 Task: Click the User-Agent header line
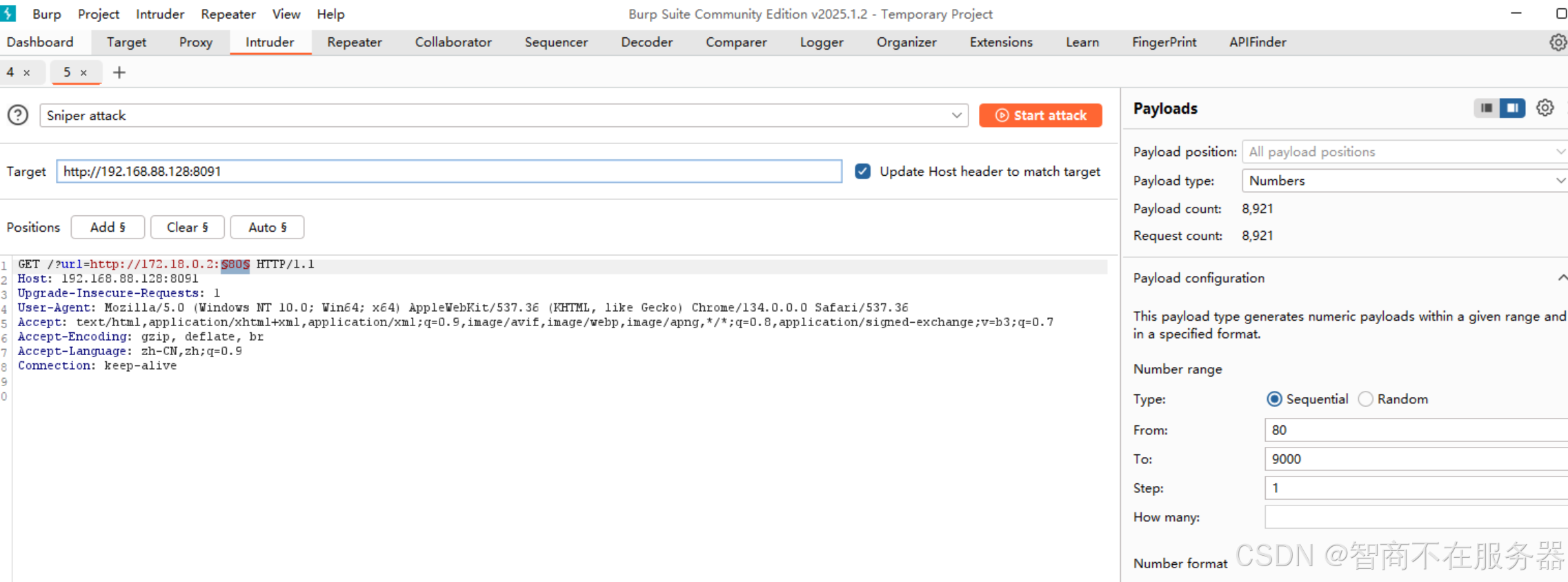463,308
